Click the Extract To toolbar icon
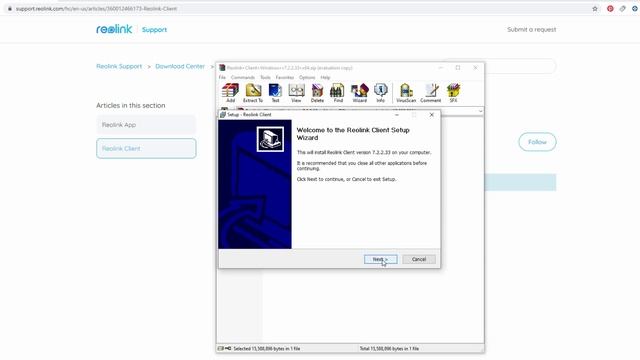The height and width of the screenshot is (360, 640). 253,93
